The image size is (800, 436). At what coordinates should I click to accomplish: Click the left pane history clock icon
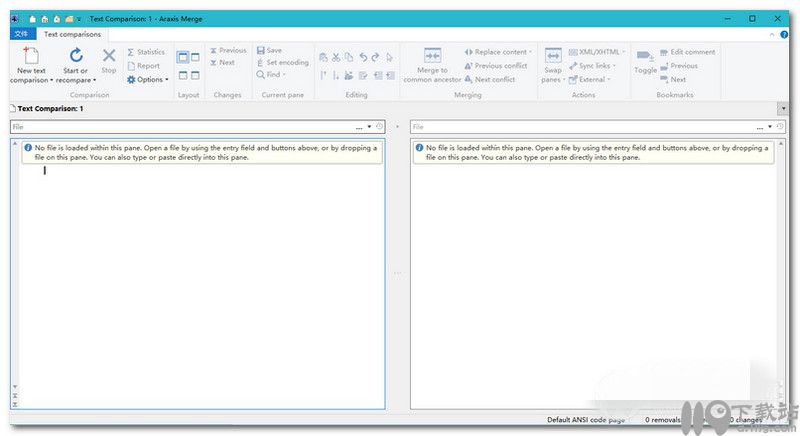[379, 126]
